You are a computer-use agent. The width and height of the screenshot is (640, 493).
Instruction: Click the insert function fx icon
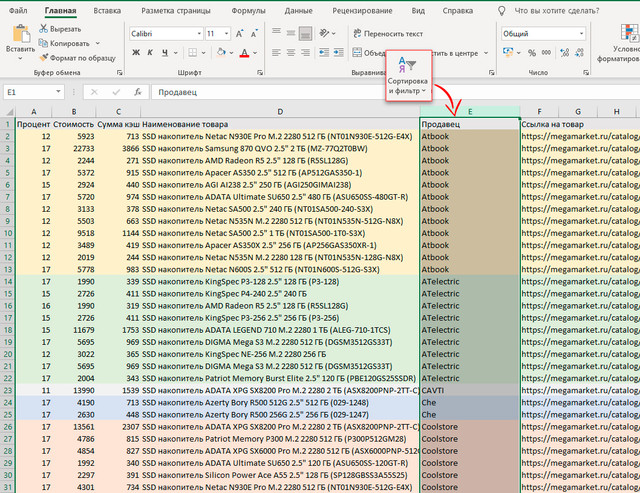point(138,92)
